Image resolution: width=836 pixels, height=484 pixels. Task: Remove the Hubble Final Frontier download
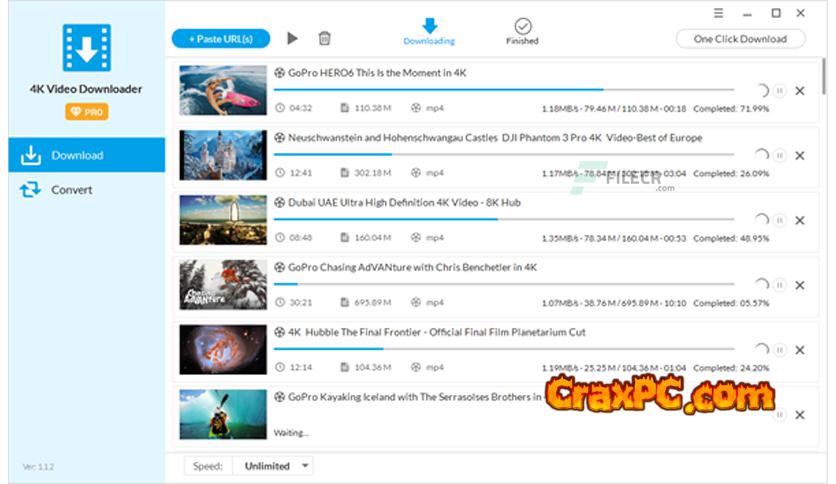(800, 350)
